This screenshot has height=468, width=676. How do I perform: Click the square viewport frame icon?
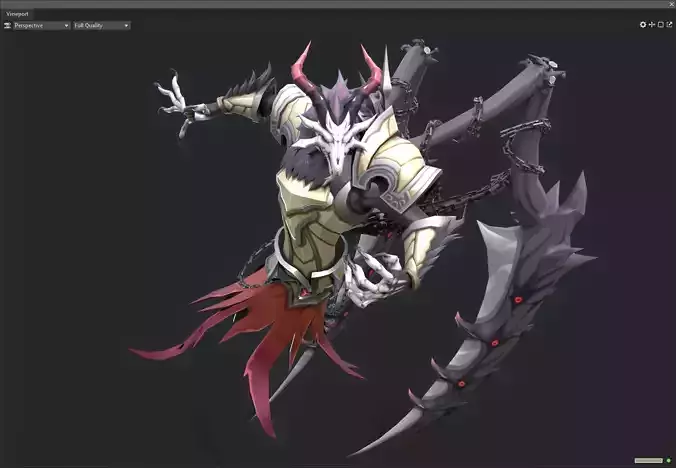(x=660, y=25)
